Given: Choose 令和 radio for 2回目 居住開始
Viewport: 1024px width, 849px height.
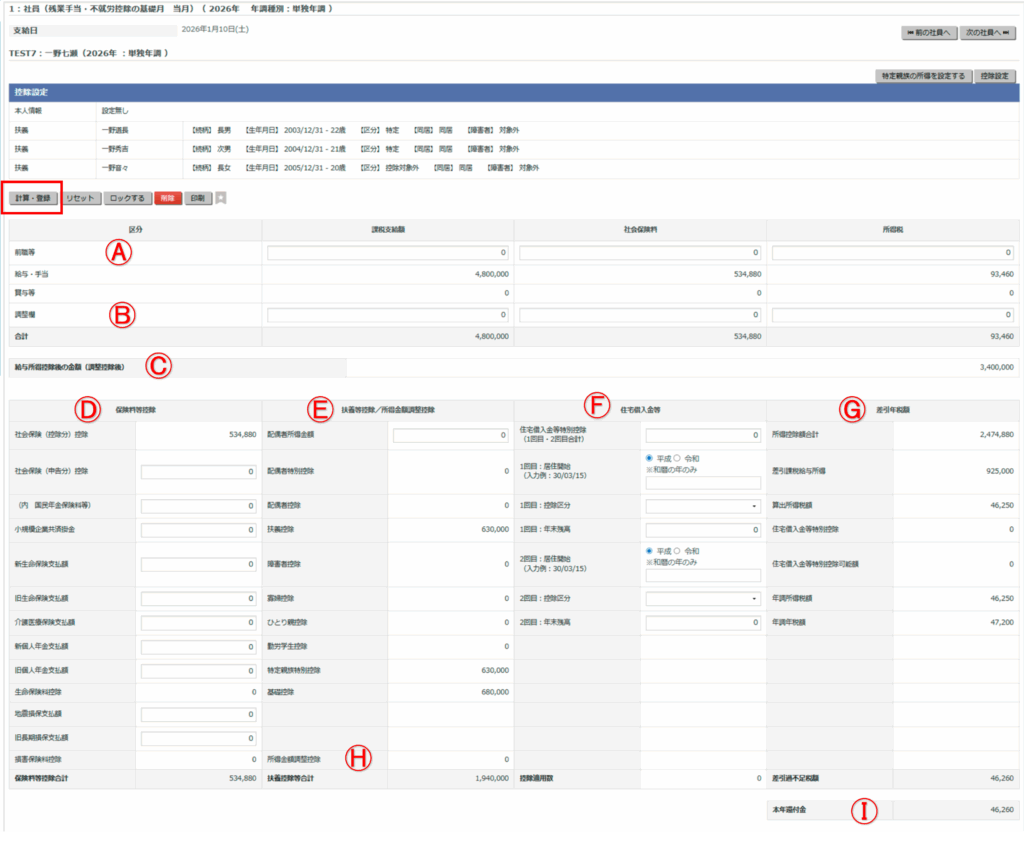Looking at the screenshot, I should [x=677, y=551].
